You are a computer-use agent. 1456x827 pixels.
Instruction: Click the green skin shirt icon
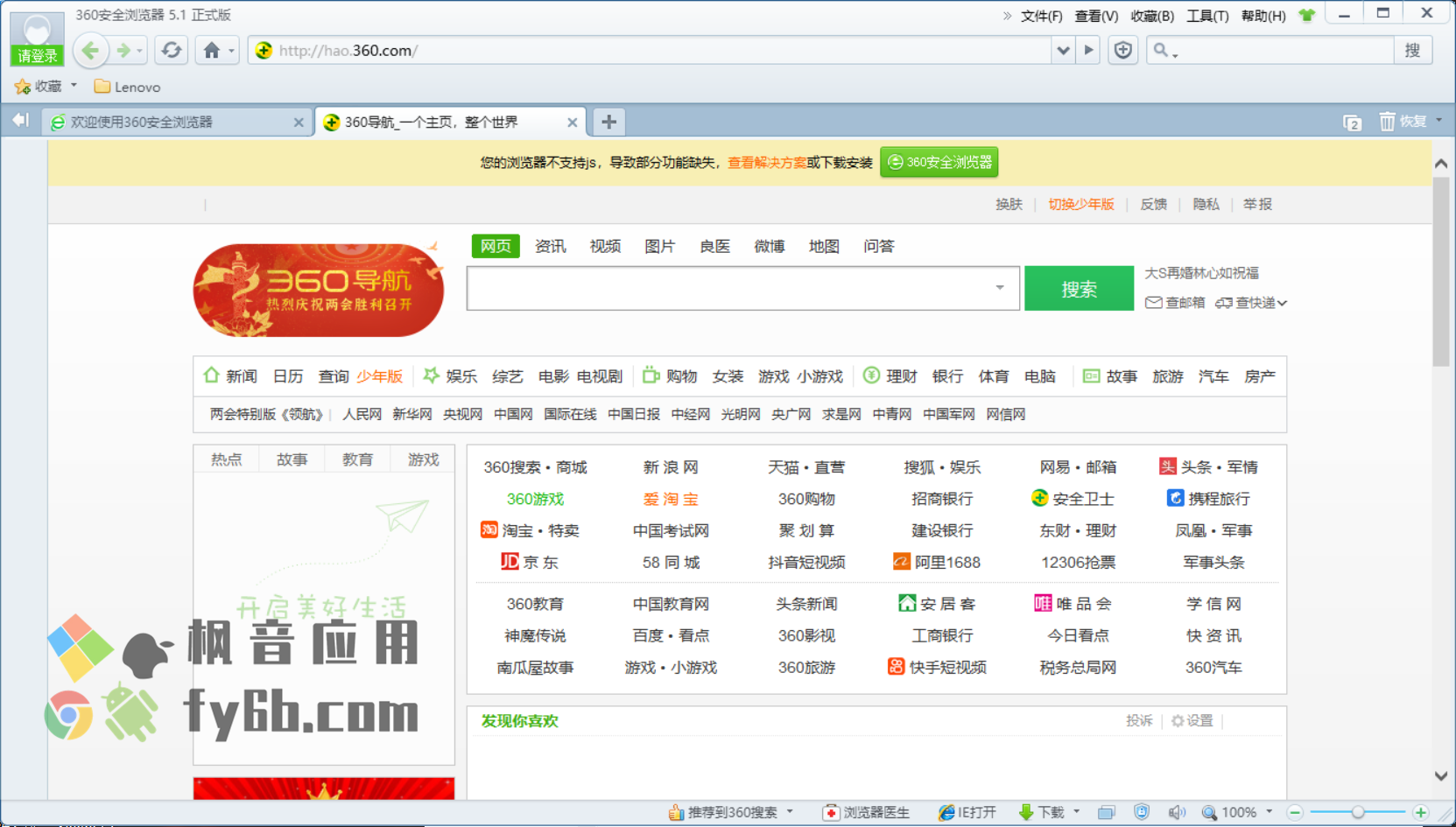[x=1307, y=15]
